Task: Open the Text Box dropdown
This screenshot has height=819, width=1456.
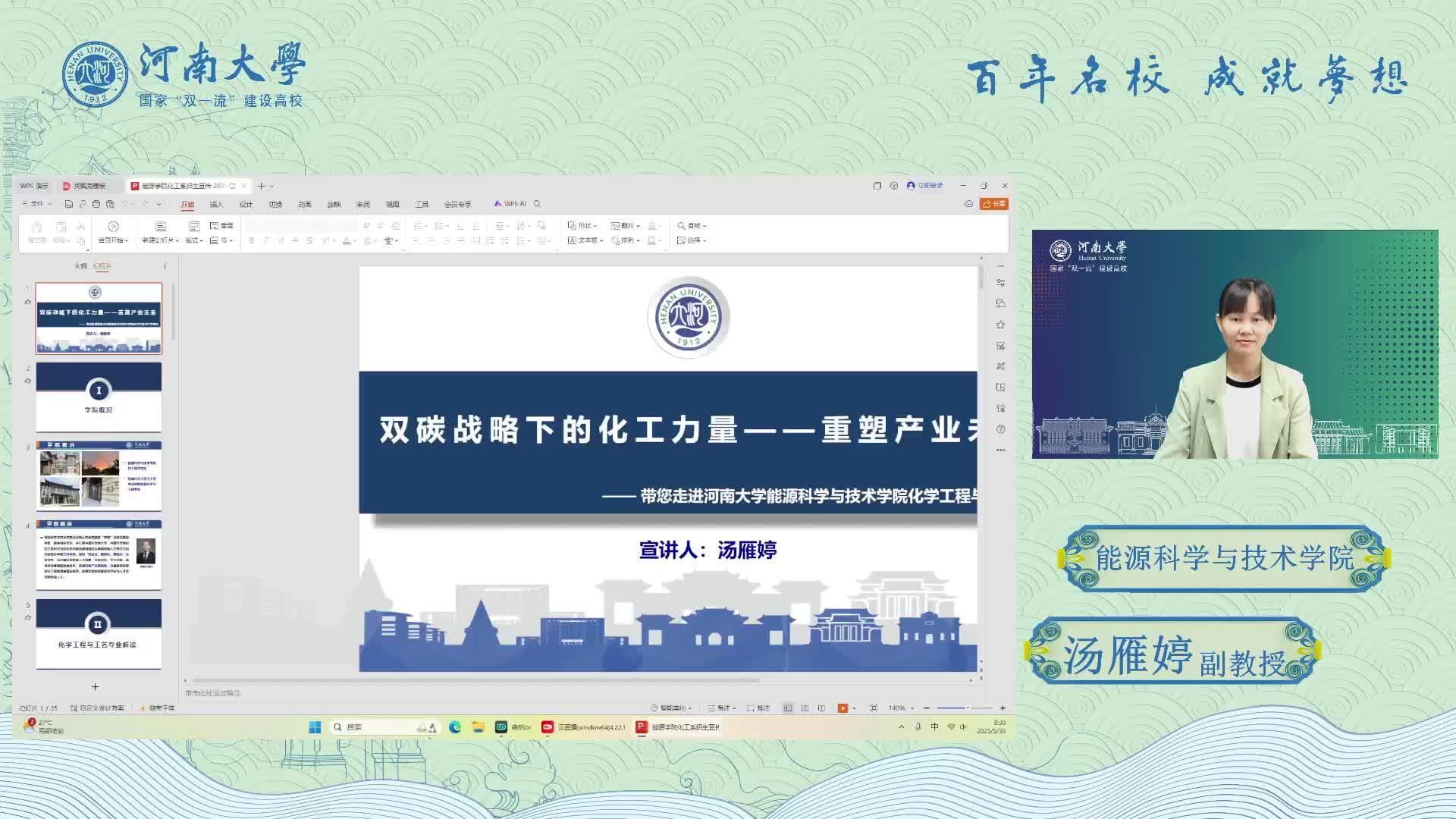Action: pyautogui.click(x=585, y=240)
